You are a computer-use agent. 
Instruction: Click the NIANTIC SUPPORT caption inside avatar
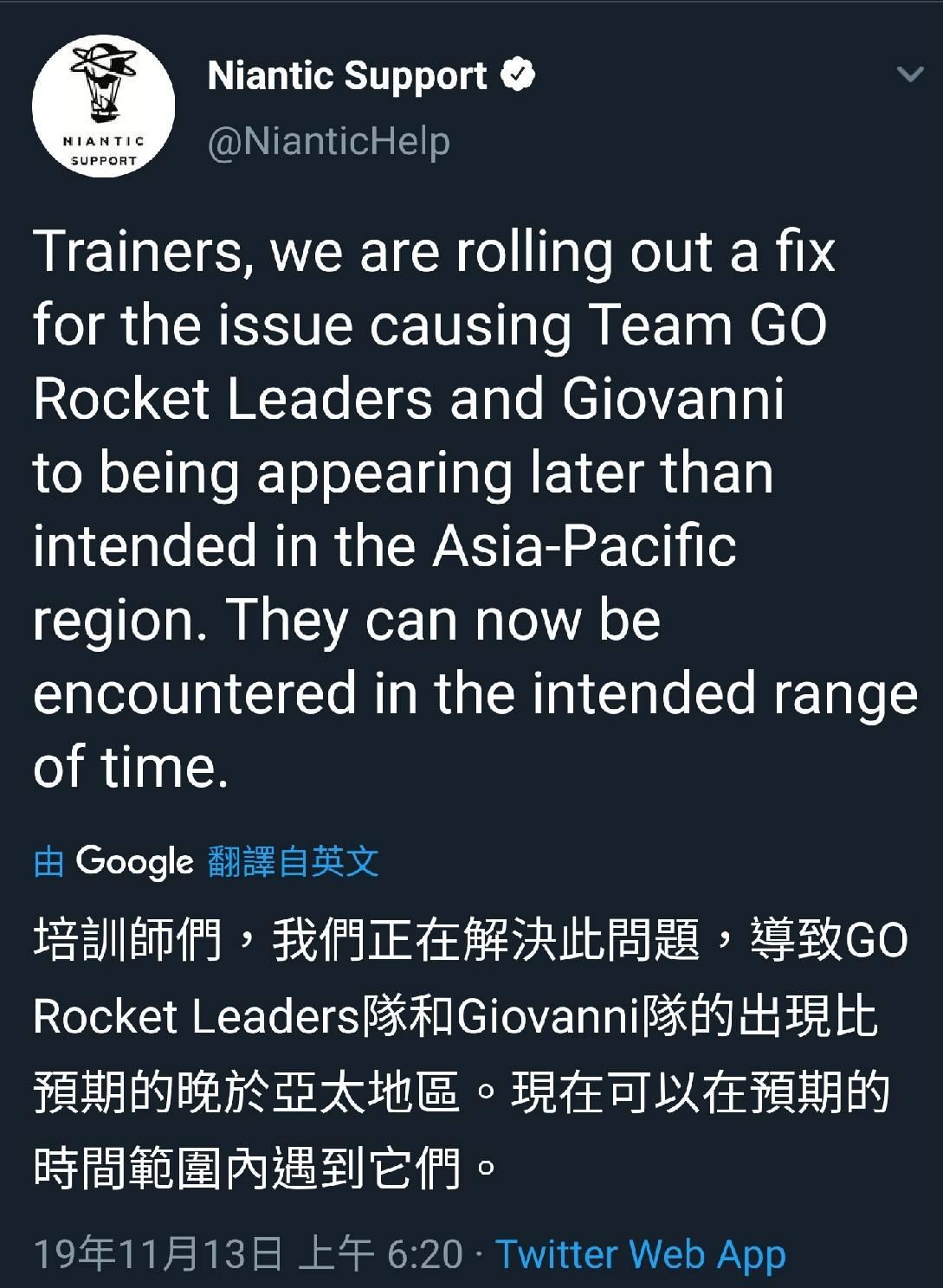click(x=103, y=151)
